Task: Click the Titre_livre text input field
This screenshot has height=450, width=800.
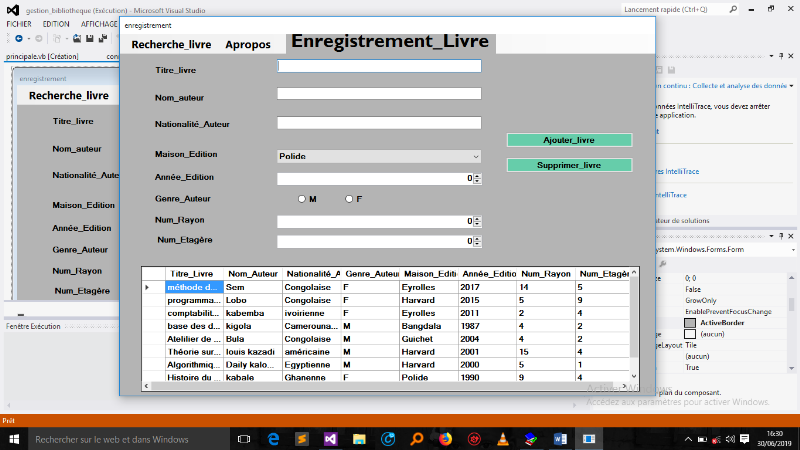Action: coord(379,67)
